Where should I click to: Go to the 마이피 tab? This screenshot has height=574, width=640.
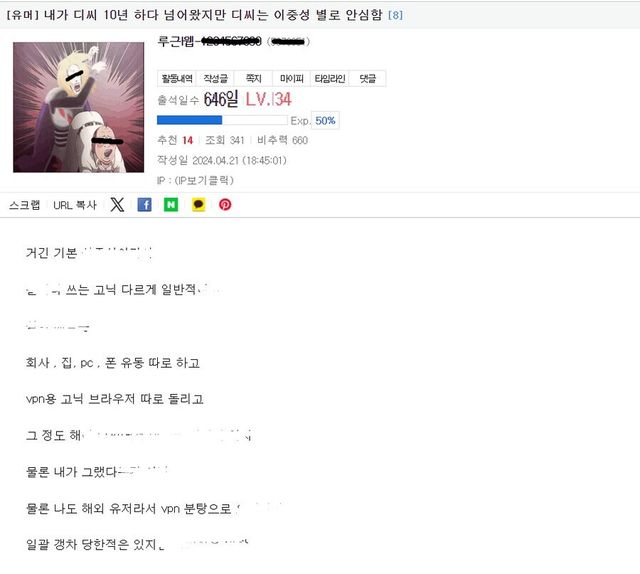click(x=291, y=78)
